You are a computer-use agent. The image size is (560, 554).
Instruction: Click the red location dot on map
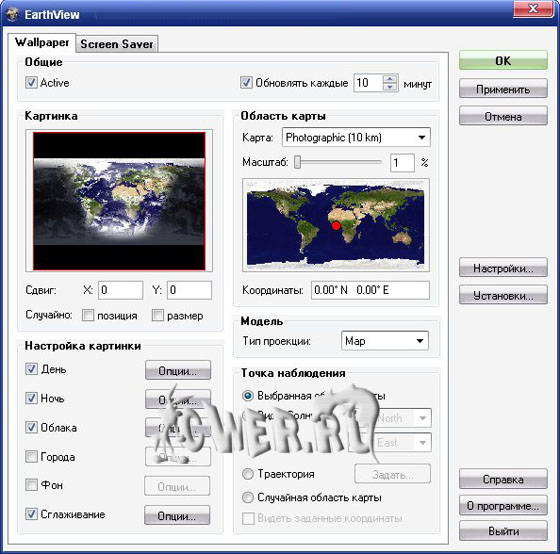pyautogui.click(x=336, y=226)
